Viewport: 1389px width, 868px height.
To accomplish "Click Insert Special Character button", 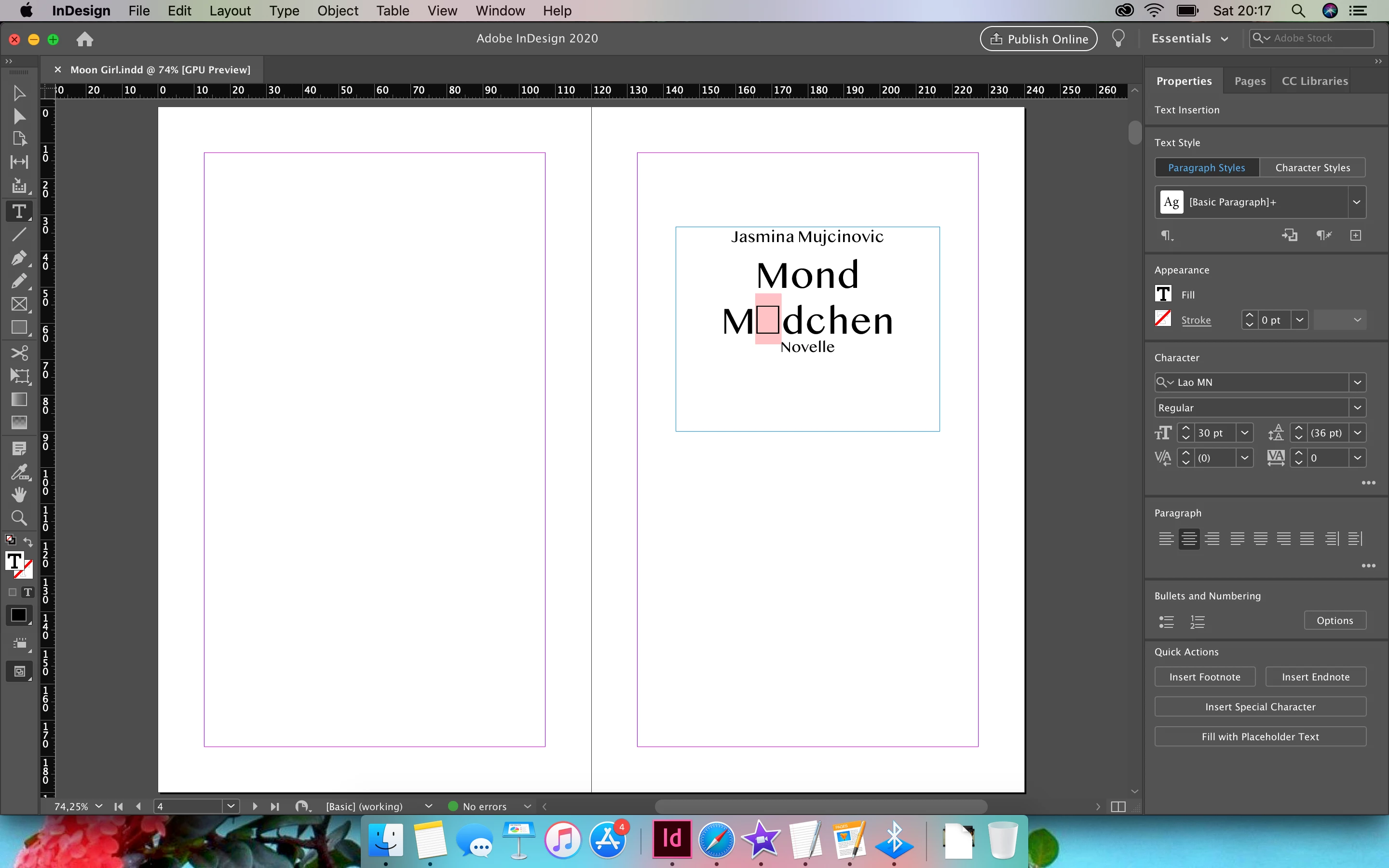I will [x=1260, y=706].
